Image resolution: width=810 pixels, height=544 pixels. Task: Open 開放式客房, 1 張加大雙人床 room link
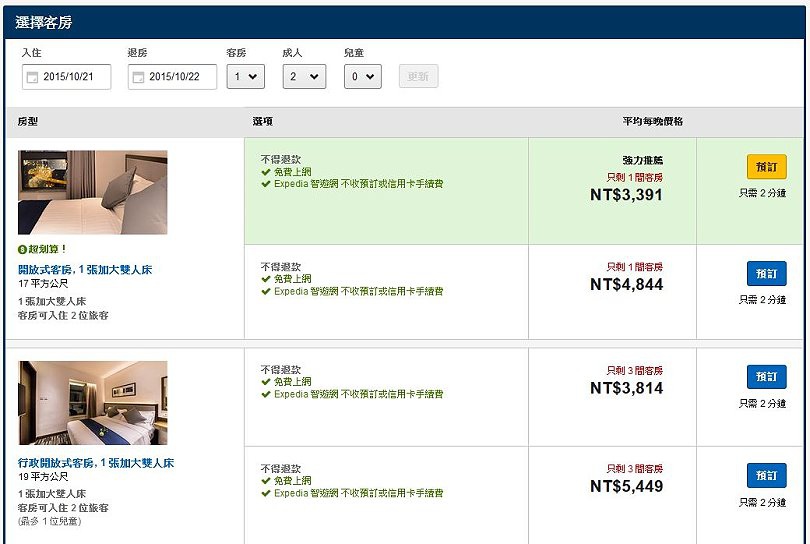click(x=85, y=270)
